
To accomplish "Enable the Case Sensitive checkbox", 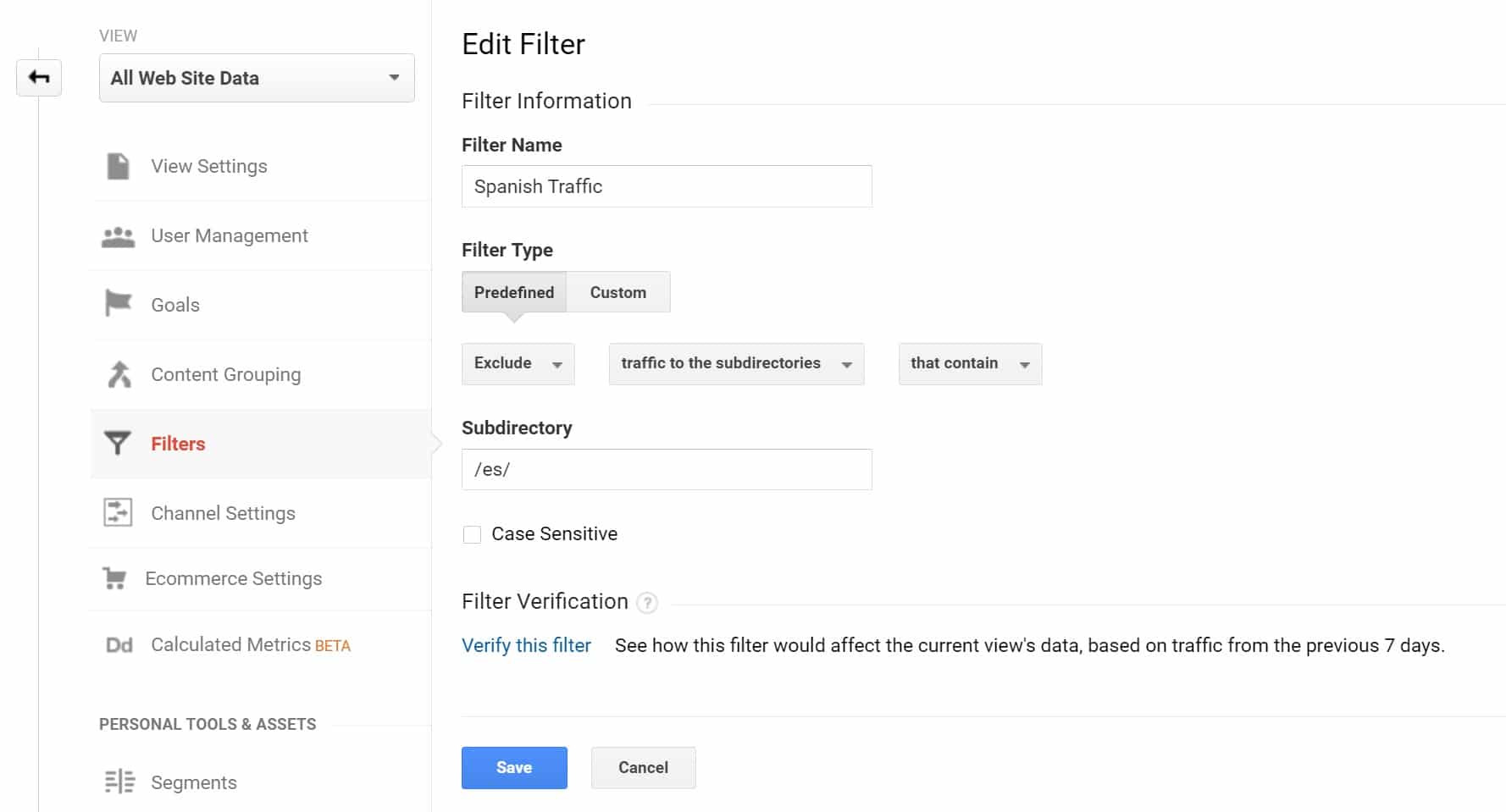I will tap(473, 534).
